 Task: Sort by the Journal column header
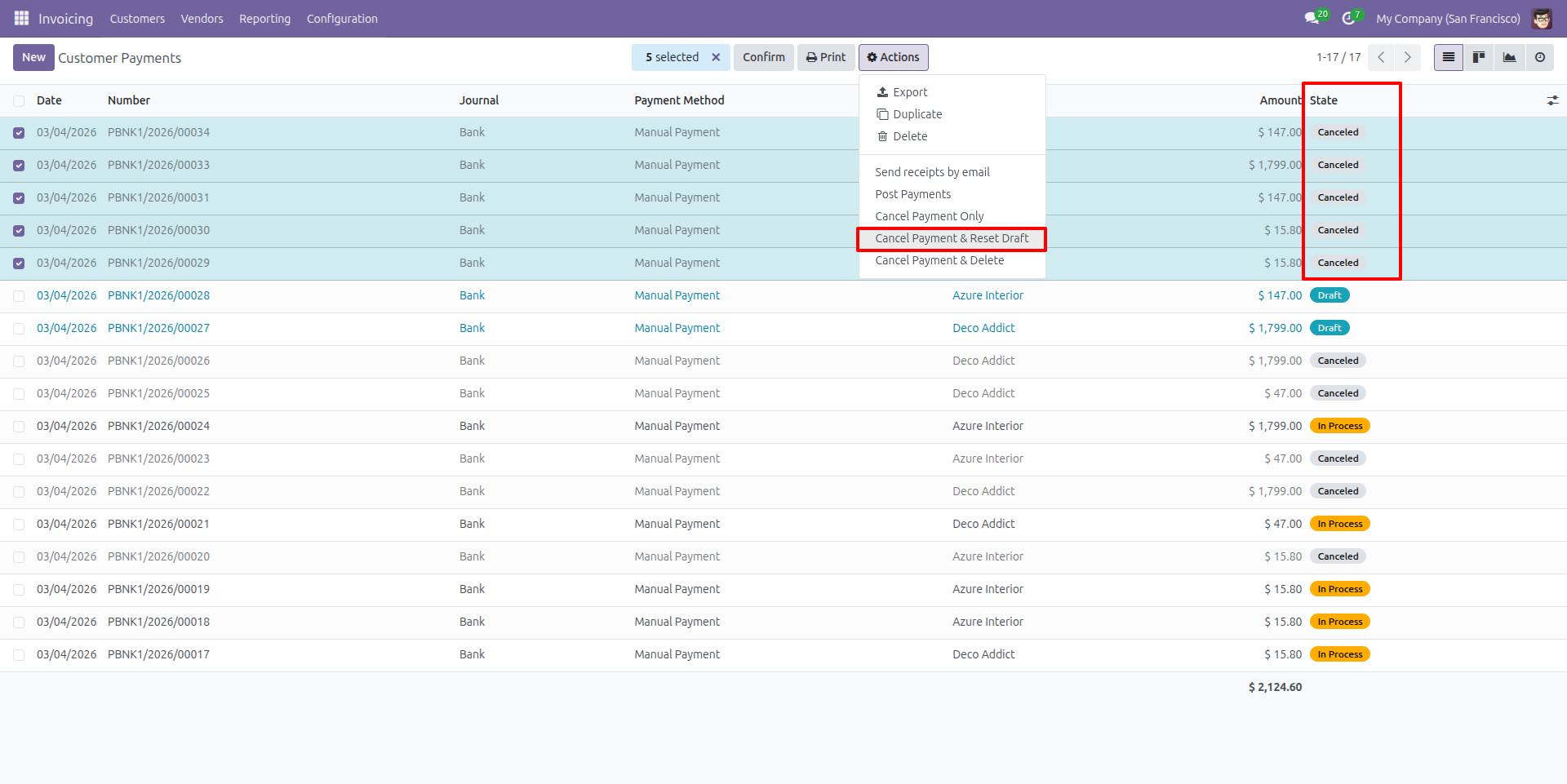[479, 100]
